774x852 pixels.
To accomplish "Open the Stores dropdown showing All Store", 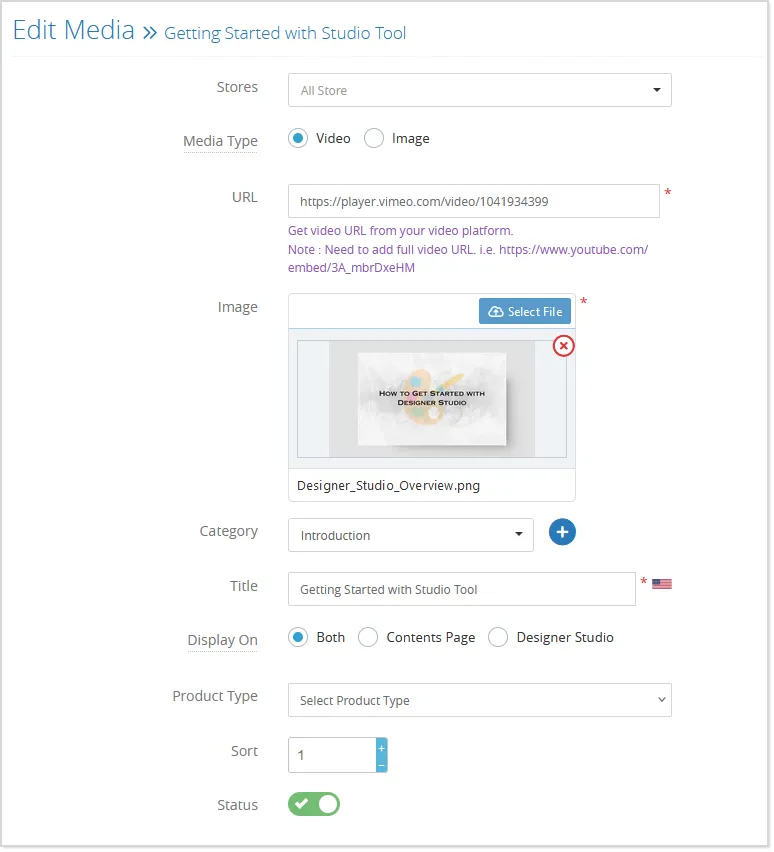I will point(481,90).
